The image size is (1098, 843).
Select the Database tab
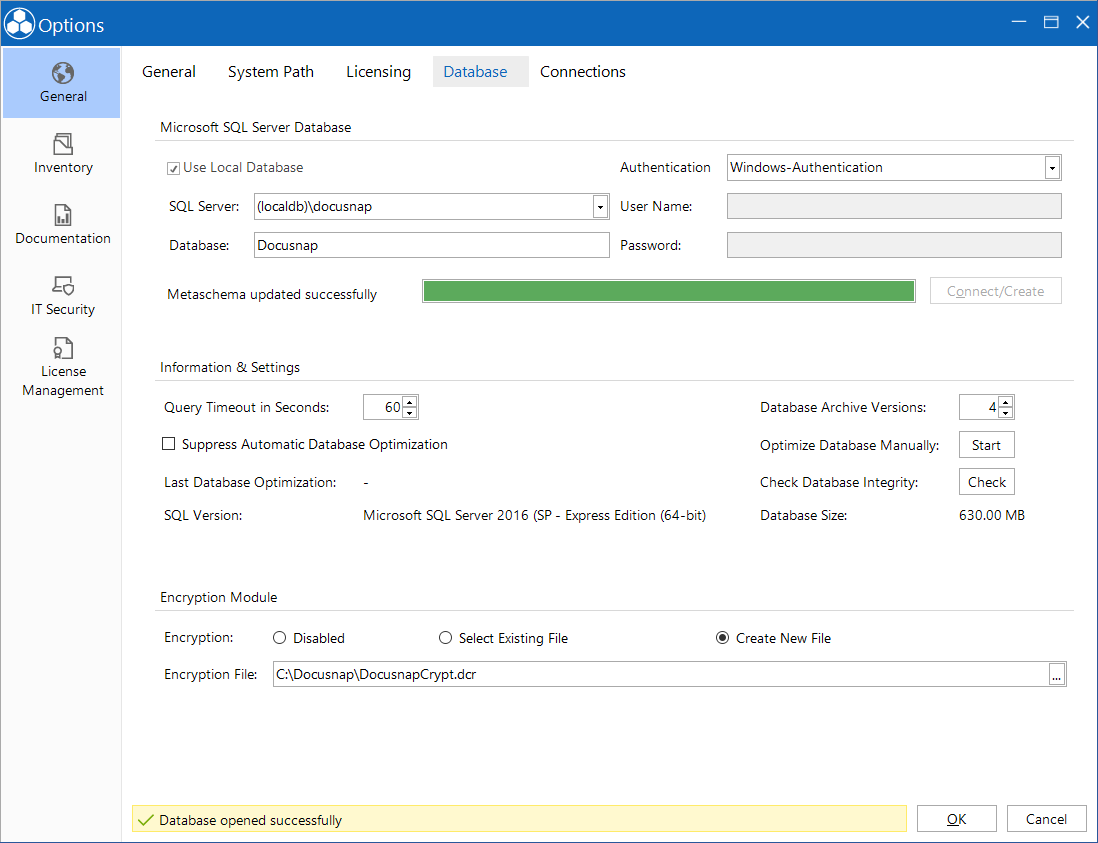point(480,71)
